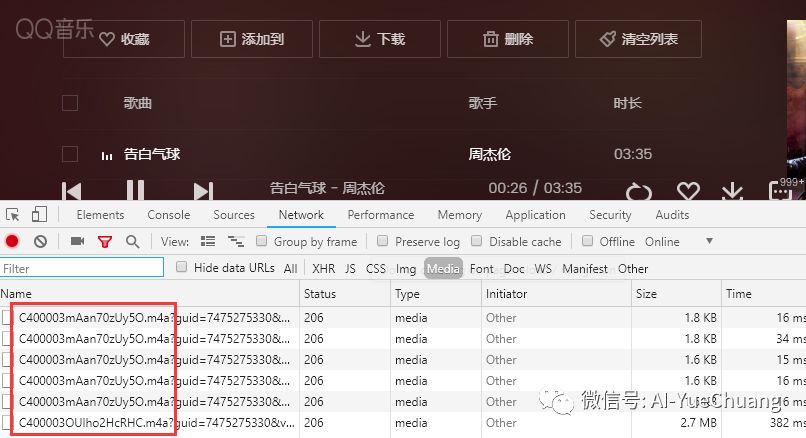This screenshot has width=806, height=438.
Task: Filter requests by XHR
Action: point(324,269)
